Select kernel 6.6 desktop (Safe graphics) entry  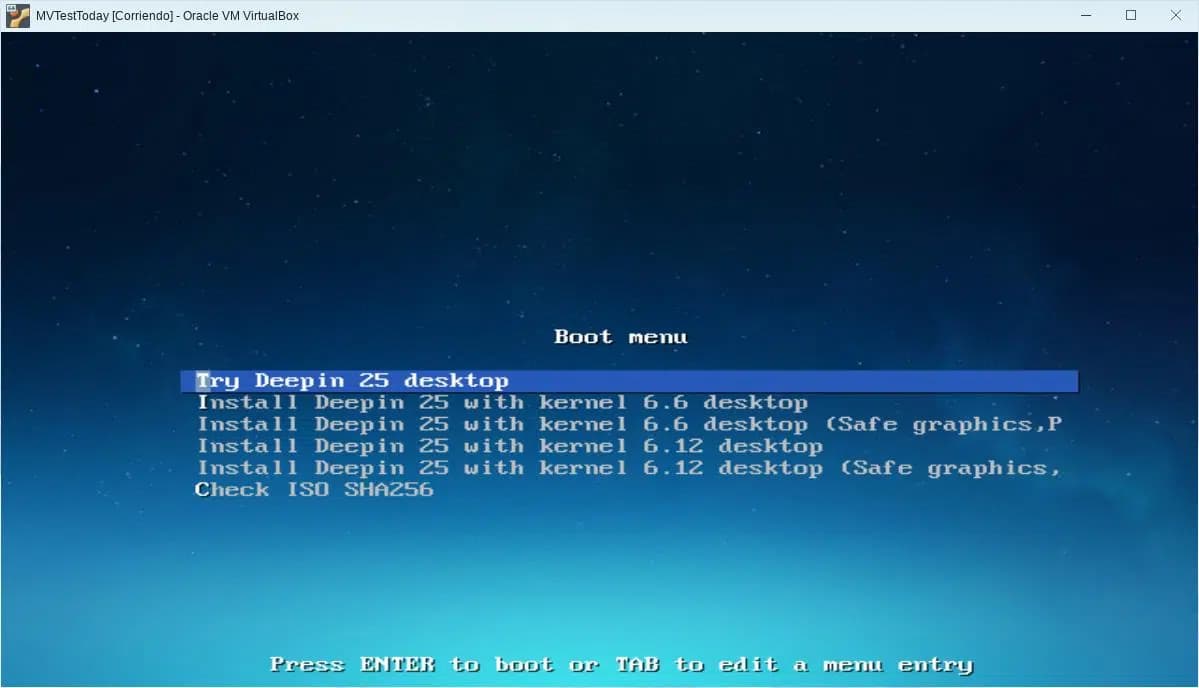pos(629,424)
